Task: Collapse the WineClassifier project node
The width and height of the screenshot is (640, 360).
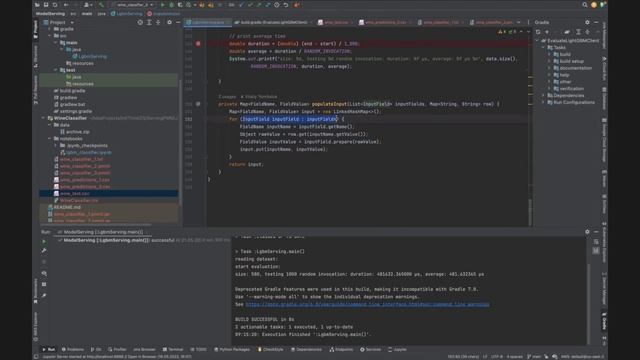Action: coord(43,118)
